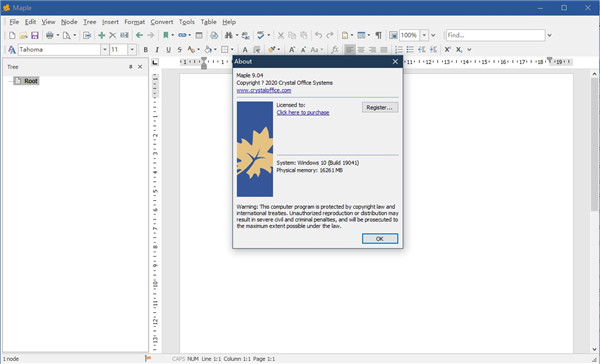
Task: Open the Tahoma font name dropdown
Action: click(x=104, y=49)
